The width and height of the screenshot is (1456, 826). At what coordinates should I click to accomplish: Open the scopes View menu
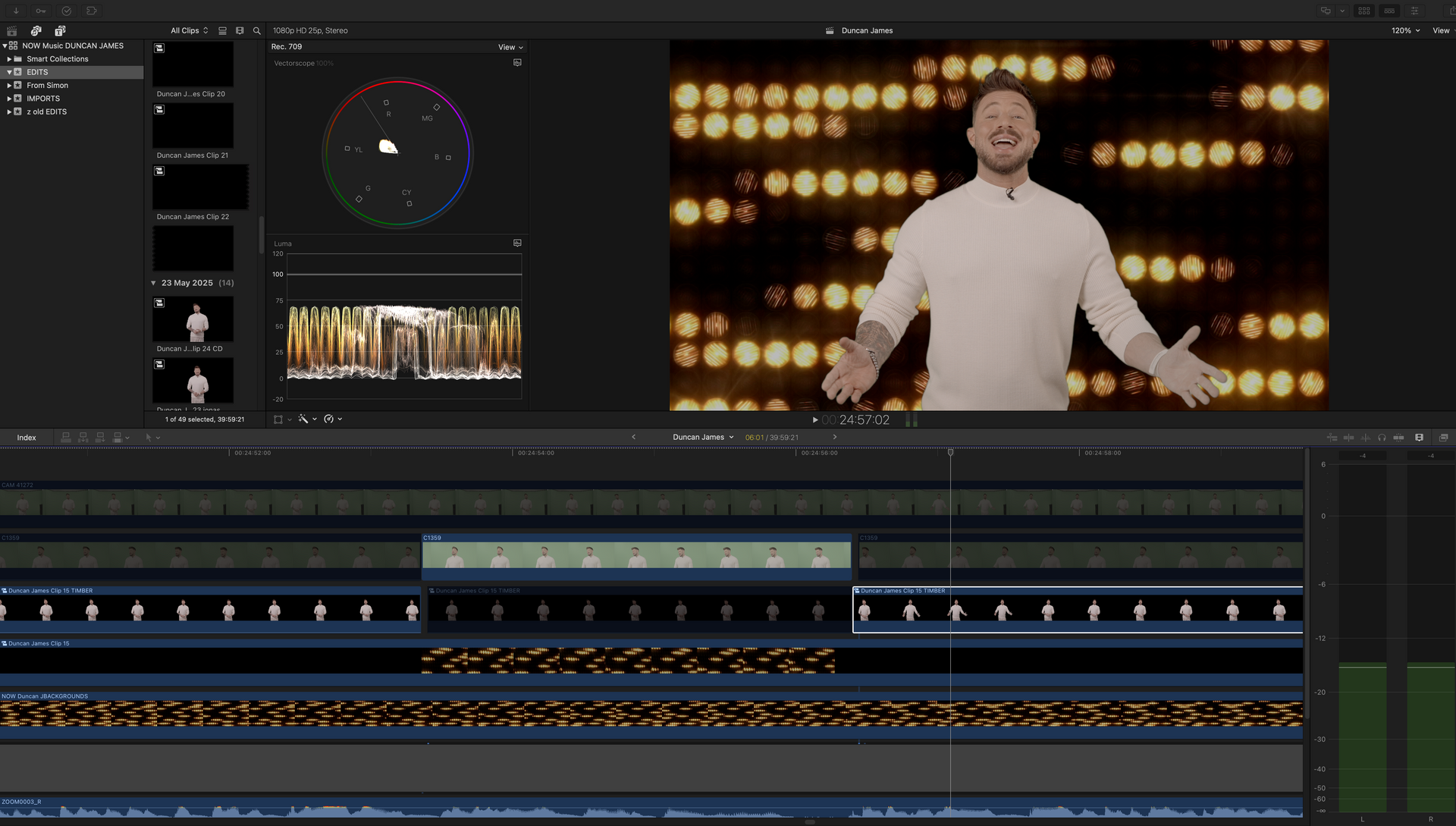510,47
